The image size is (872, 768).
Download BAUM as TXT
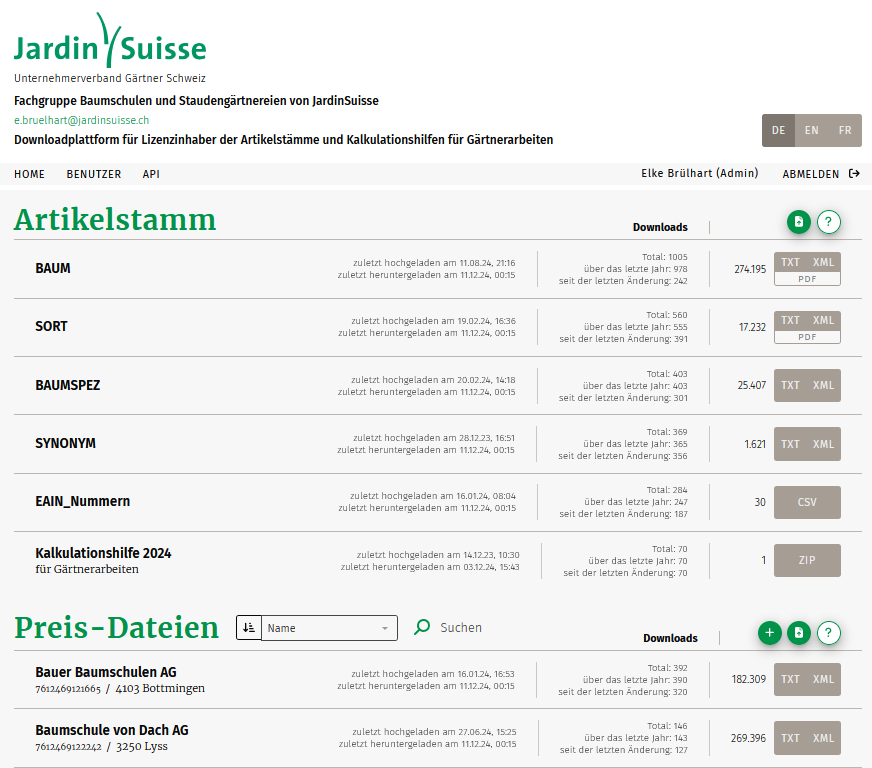click(x=790, y=262)
